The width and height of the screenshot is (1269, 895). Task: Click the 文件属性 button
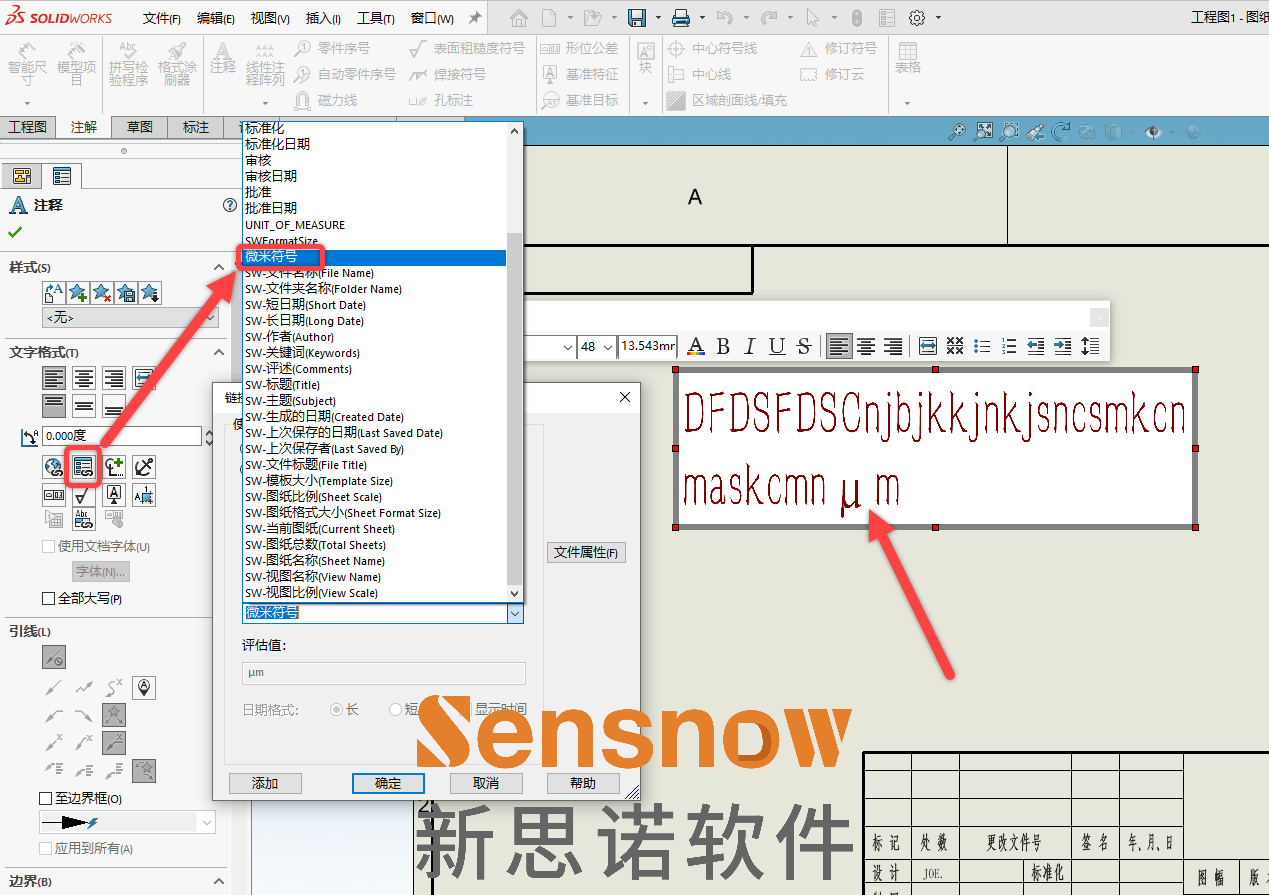[x=586, y=553]
